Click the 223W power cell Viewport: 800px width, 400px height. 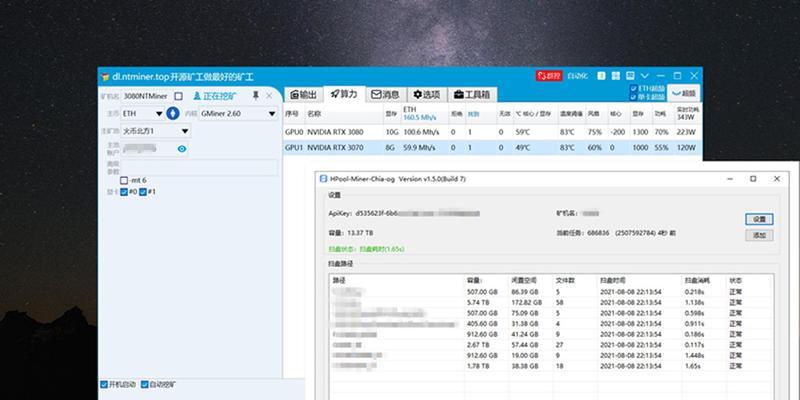point(686,132)
